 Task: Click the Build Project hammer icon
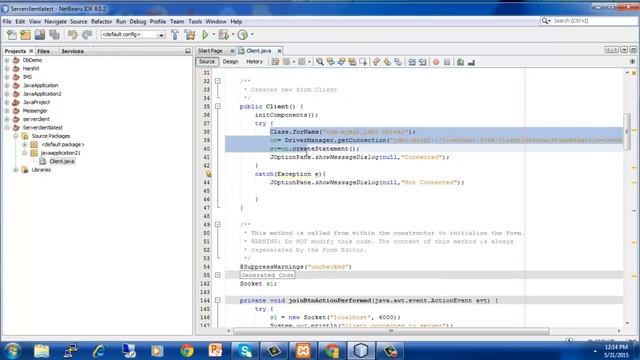click(x=175, y=35)
